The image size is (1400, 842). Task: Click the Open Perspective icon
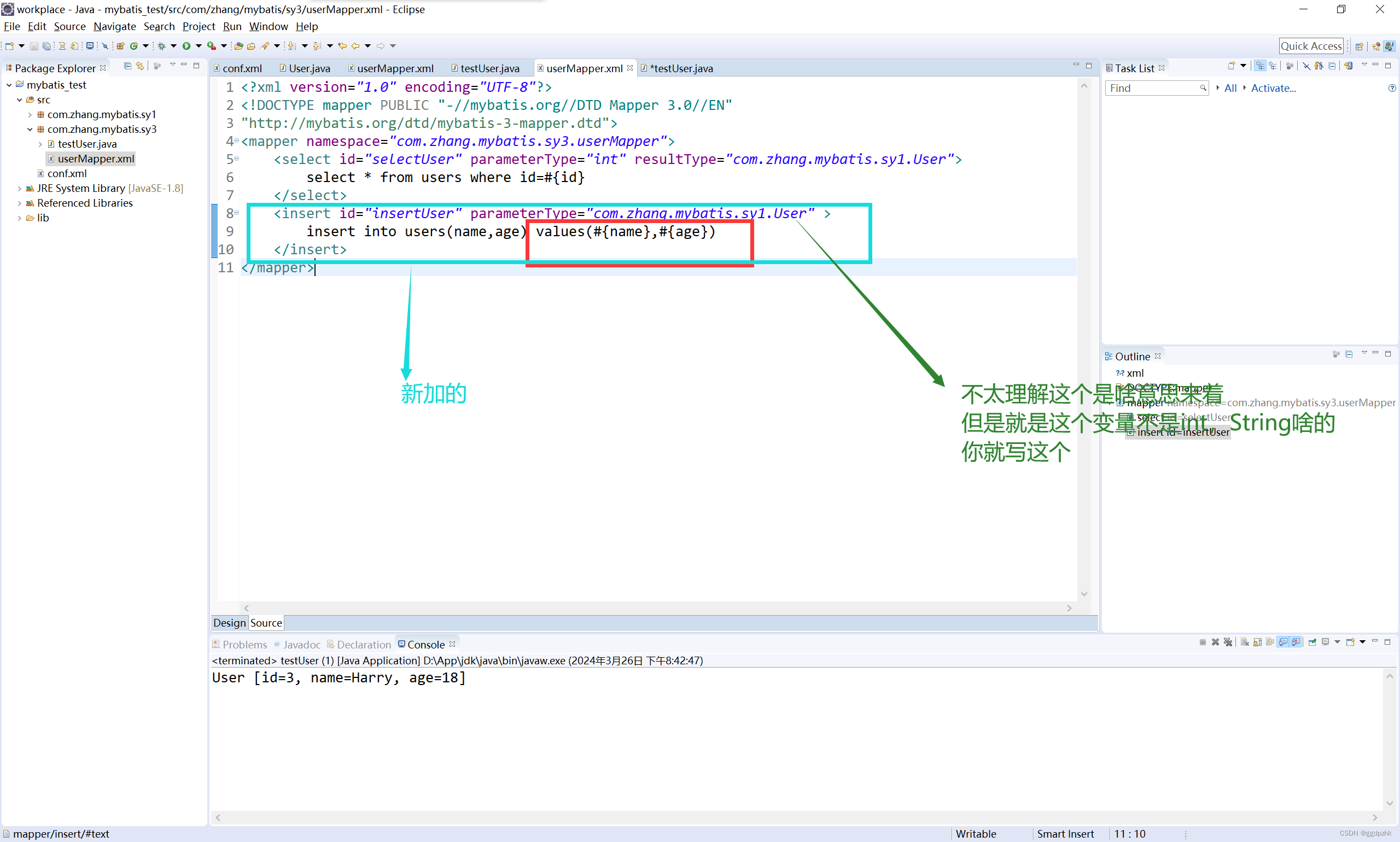pos(1359,46)
